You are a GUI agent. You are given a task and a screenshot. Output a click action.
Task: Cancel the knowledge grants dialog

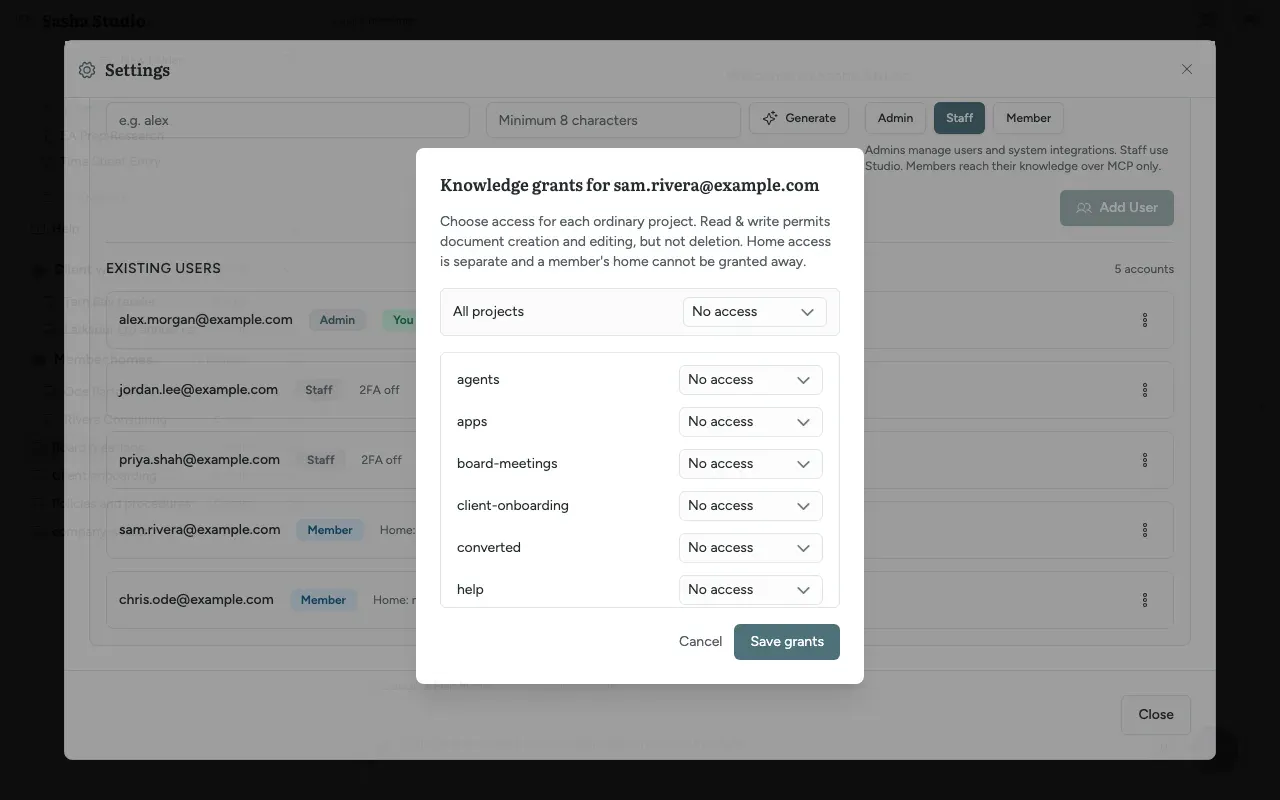pos(700,642)
